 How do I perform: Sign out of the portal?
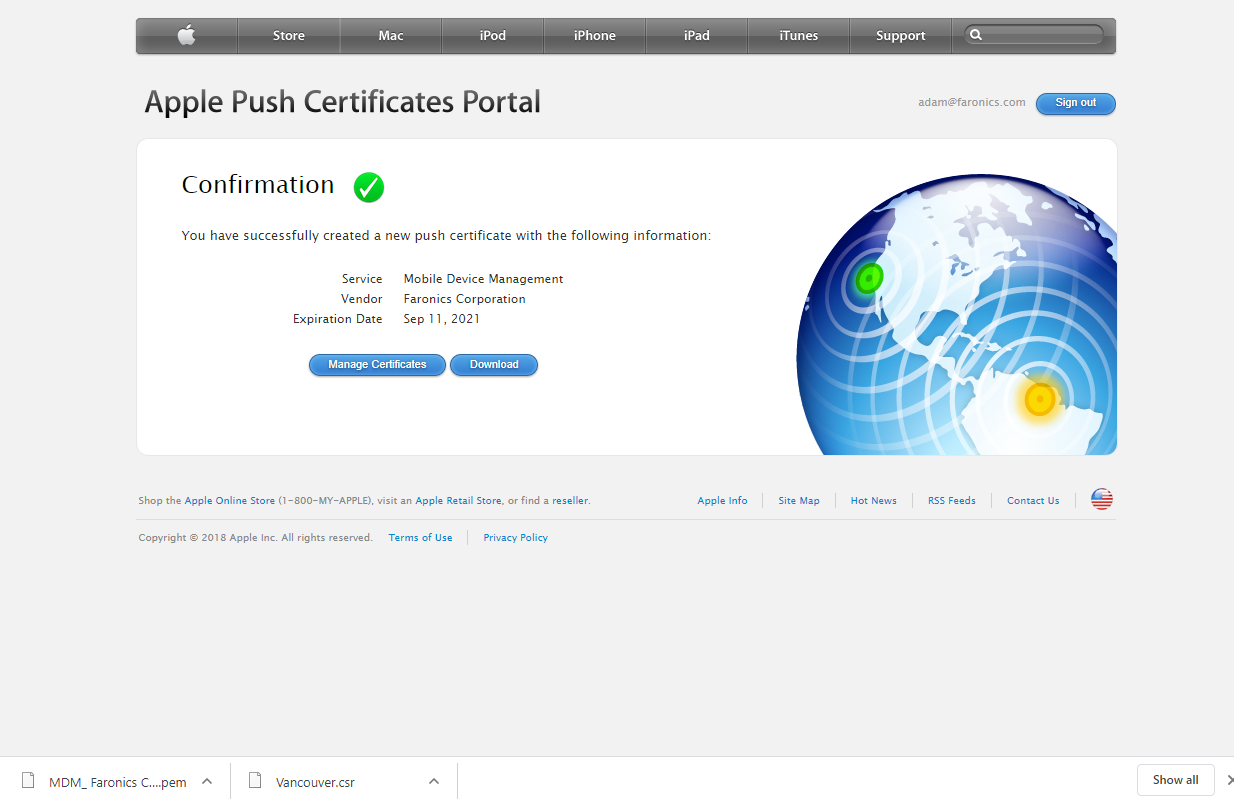point(1075,103)
